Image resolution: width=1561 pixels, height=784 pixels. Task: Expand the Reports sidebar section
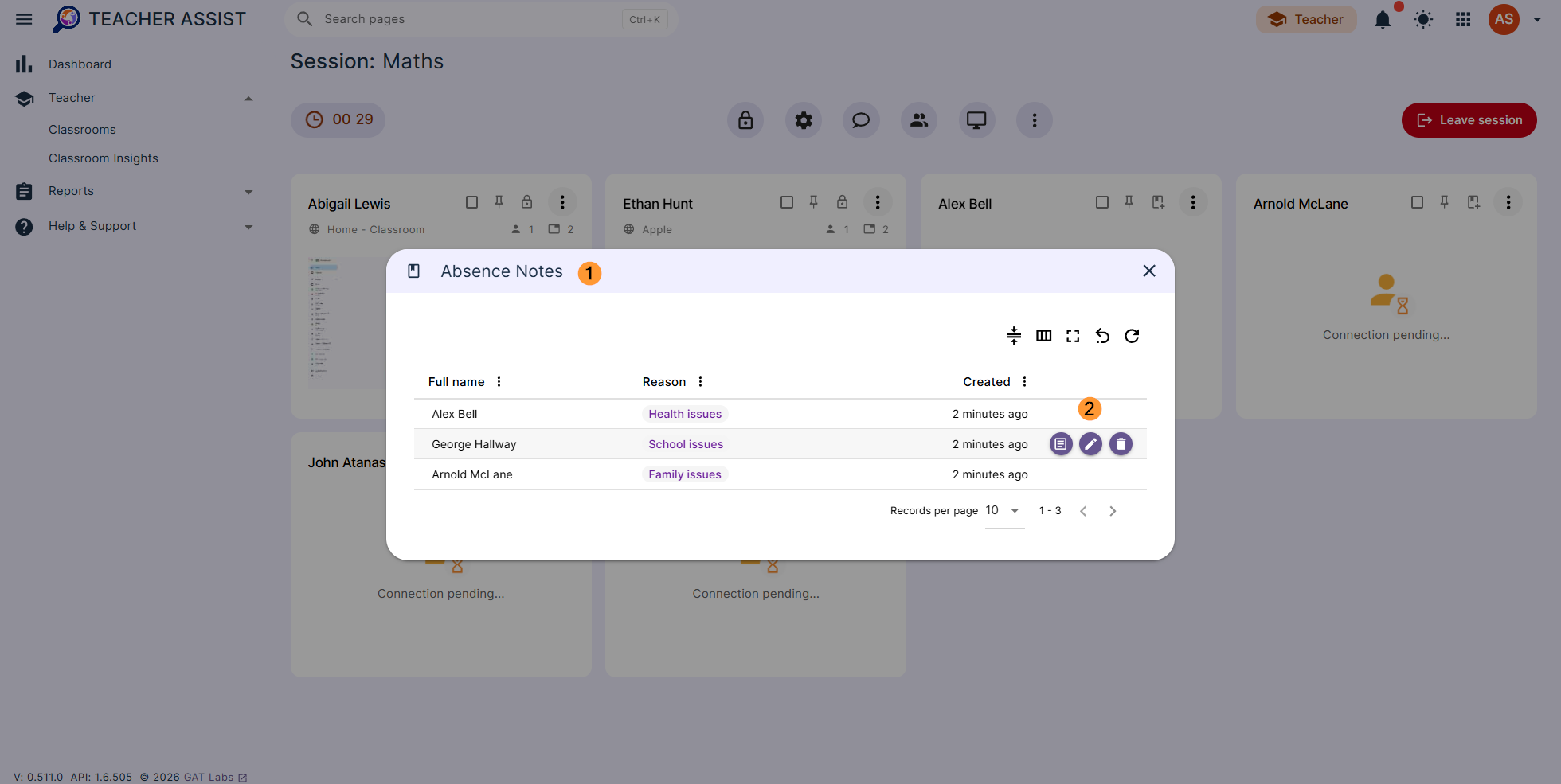point(248,192)
